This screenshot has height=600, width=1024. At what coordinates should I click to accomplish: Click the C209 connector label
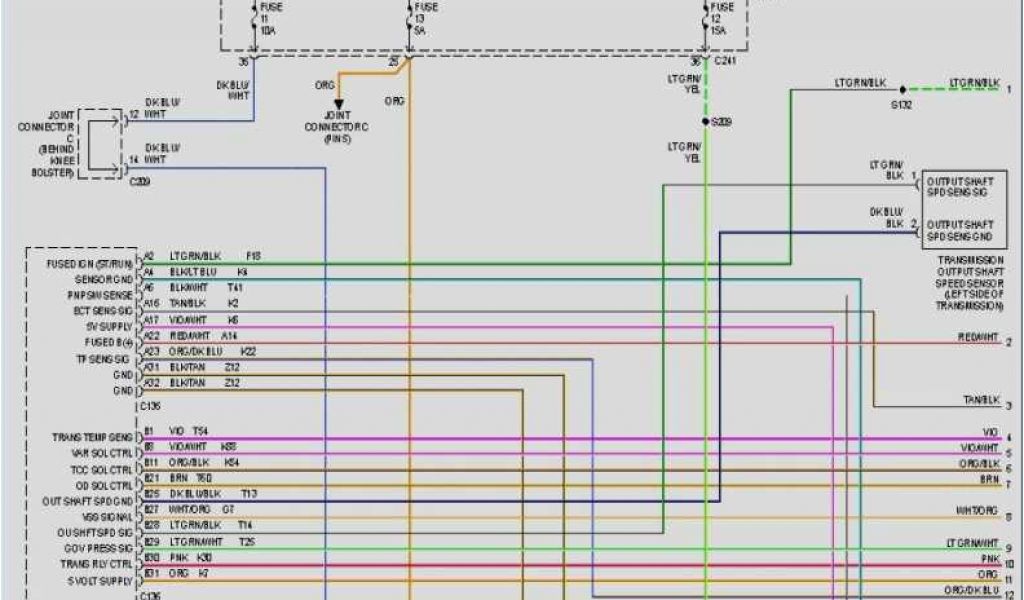click(x=138, y=182)
